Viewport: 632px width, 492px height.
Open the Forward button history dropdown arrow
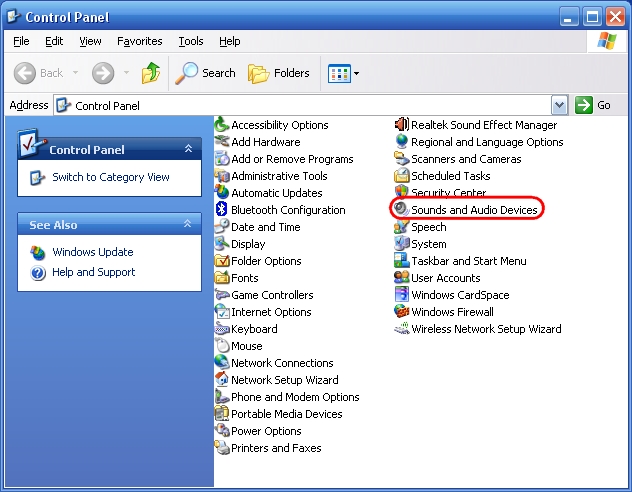pyautogui.click(x=126, y=73)
